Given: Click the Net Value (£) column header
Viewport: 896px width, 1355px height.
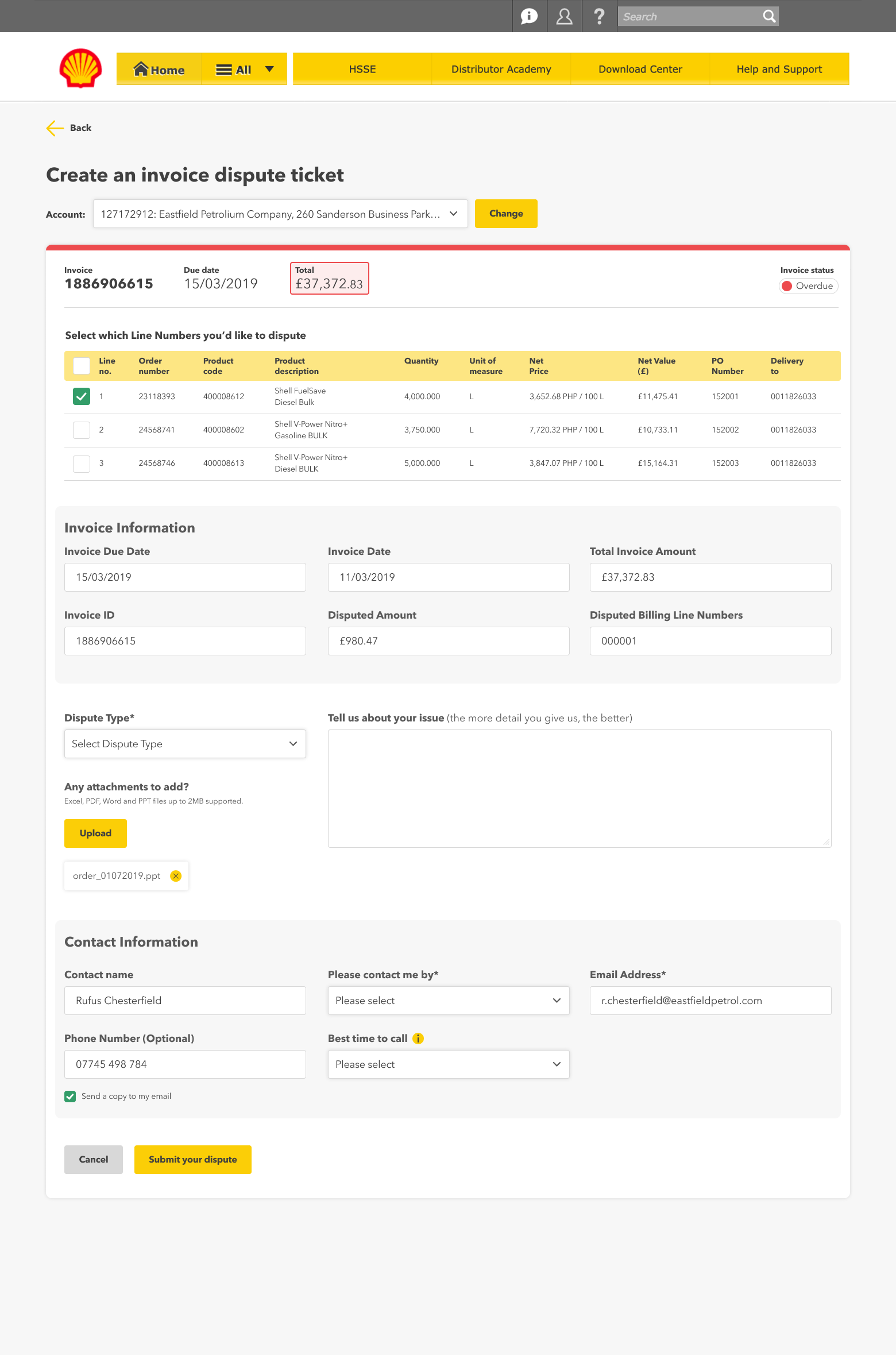Looking at the screenshot, I should tap(656, 366).
